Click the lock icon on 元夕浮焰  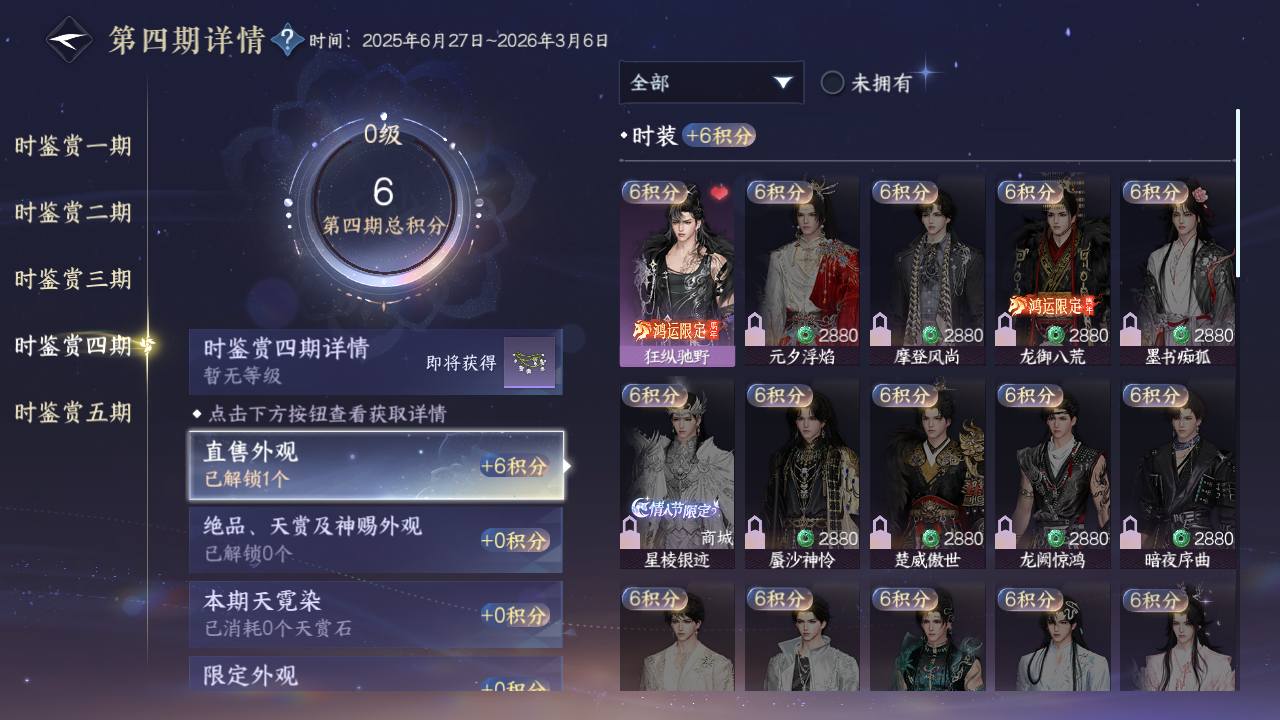[756, 329]
